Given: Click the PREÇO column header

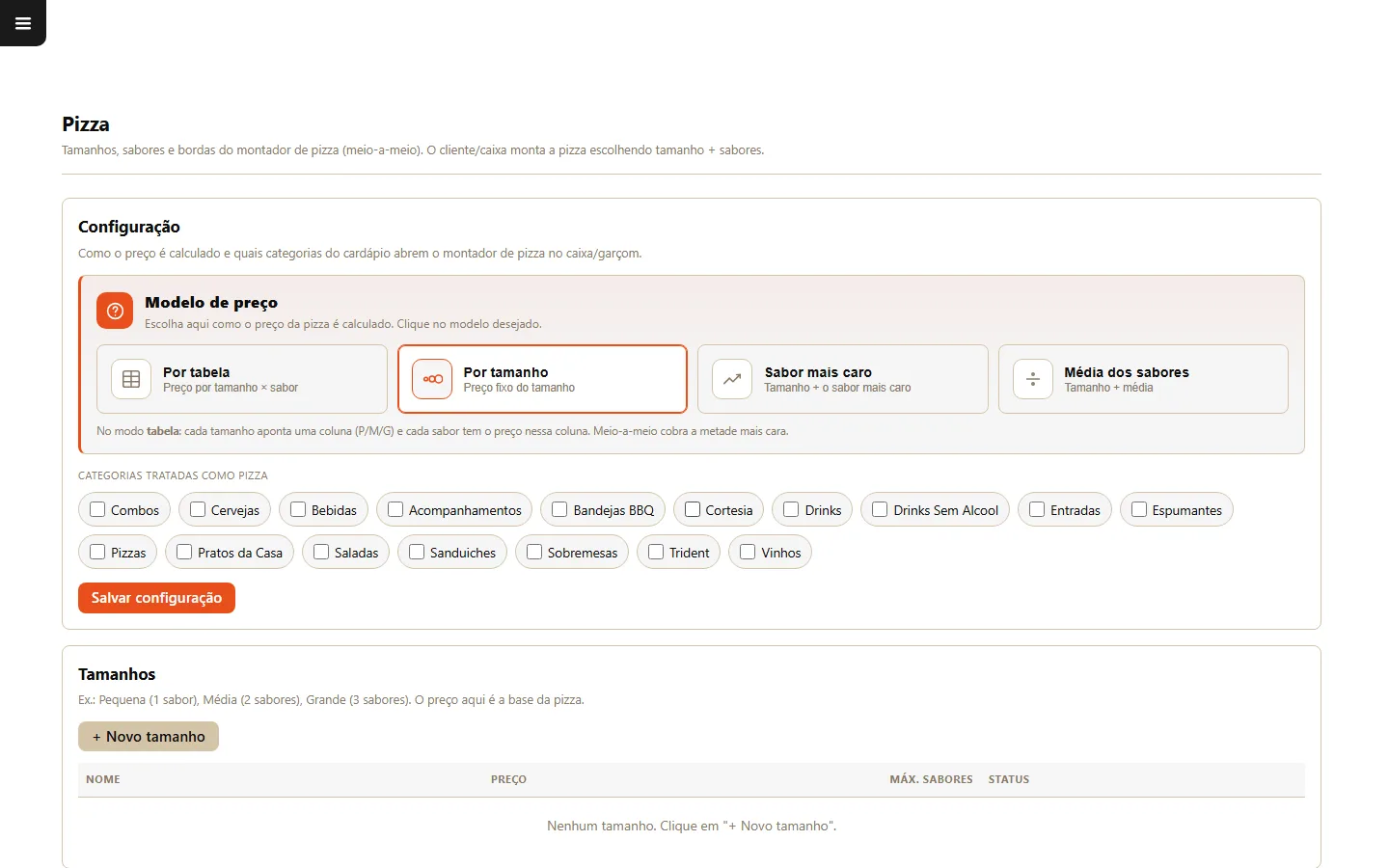Looking at the screenshot, I should pyautogui.click(x=508, y=779).
